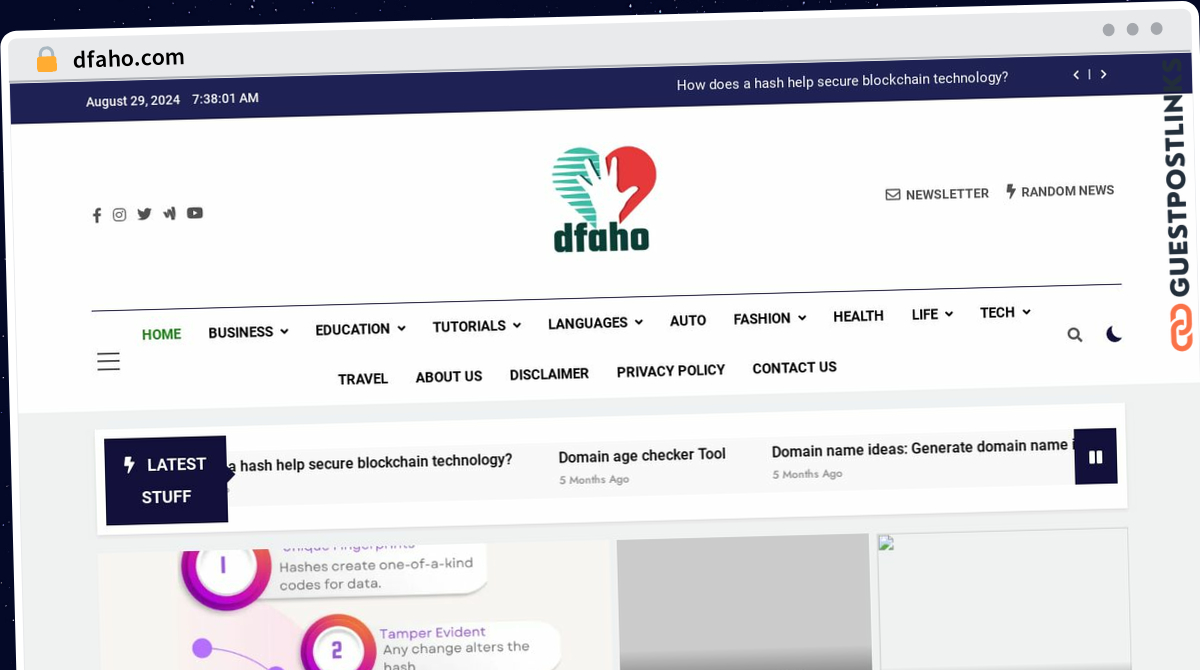This screenshot has height=670, width=1200.
Task: Expand the Business dropdown menu
Action: (x=248, y=332)
